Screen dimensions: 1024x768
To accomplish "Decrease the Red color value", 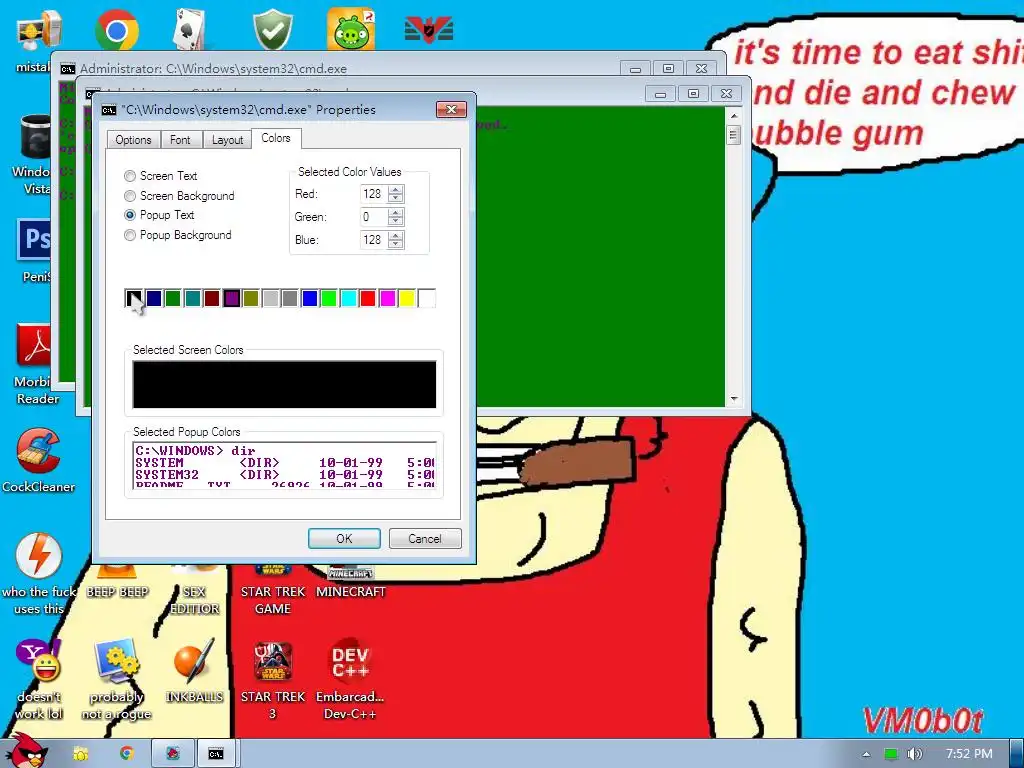I will coord(396,199).
